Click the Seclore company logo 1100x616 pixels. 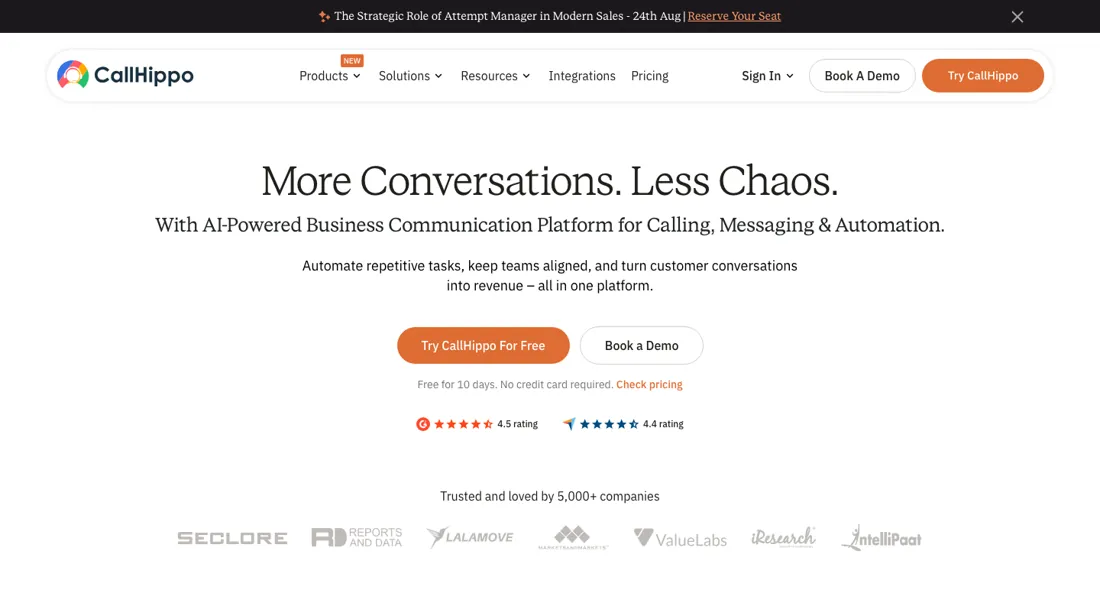click(232, 538)
